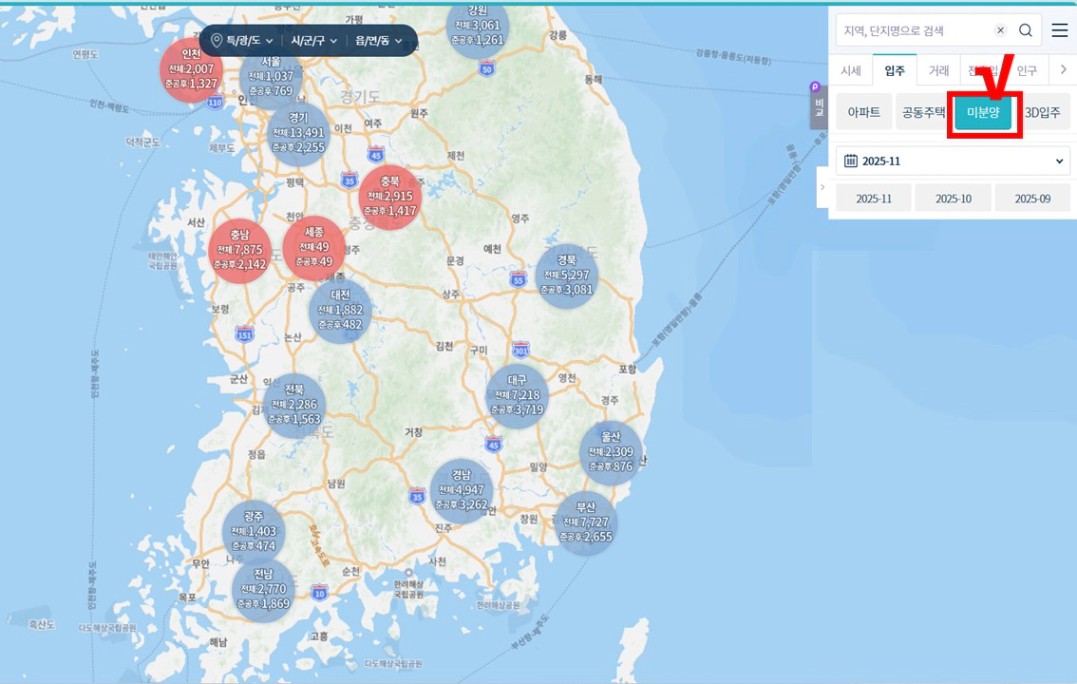Expand the 시/군/구 dropdown

(313, 41)
